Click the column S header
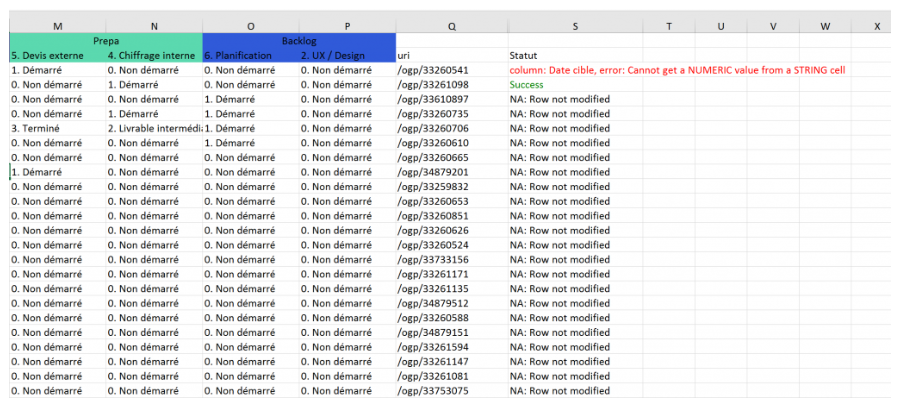 pos(575,26)
